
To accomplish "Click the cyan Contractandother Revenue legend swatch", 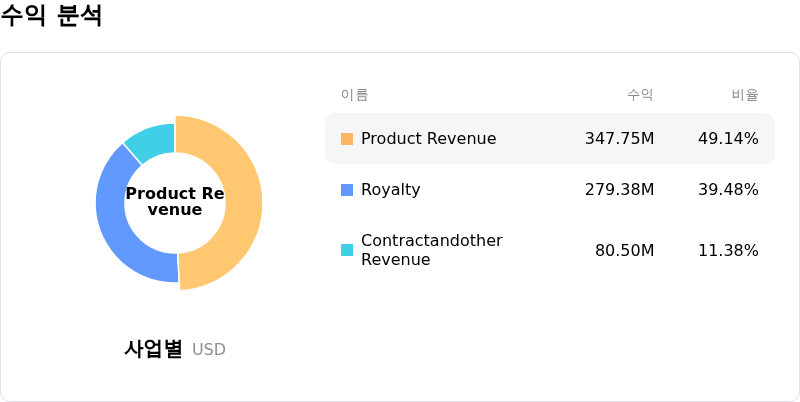I will (347, 250).
